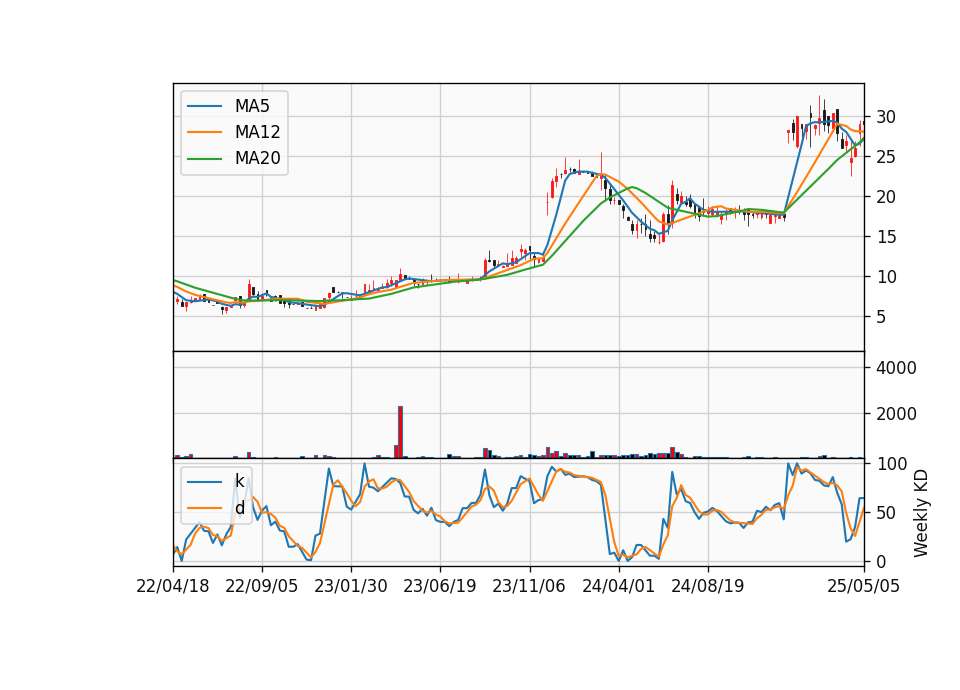Click the Weekly KD axis title
The height and width of the screenshot is (690, 960).
pyautogui.click(x=920, y=514)
